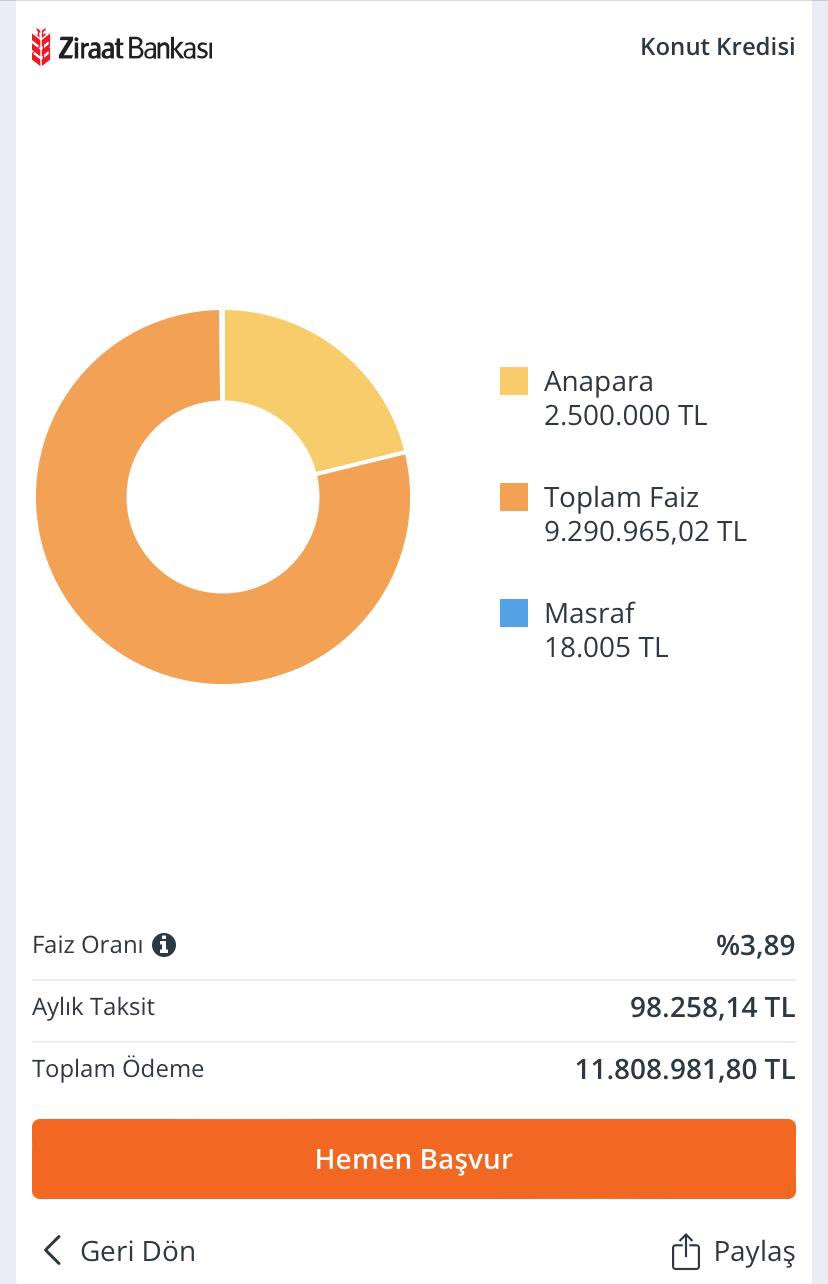Click the Aylık Taksit amount value
This screenshot has height=1284, width=828.
click(712, 1007)
